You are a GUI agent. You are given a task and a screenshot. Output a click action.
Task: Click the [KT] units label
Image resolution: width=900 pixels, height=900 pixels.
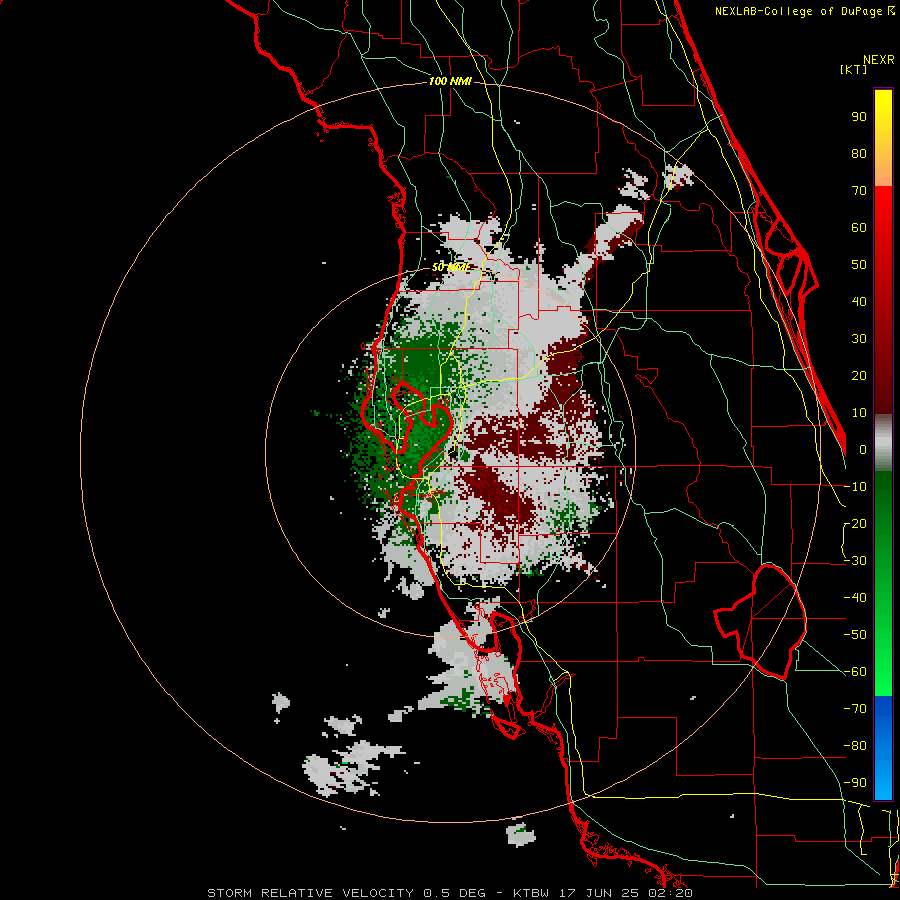pyautogui.click(x=854, y=69)
